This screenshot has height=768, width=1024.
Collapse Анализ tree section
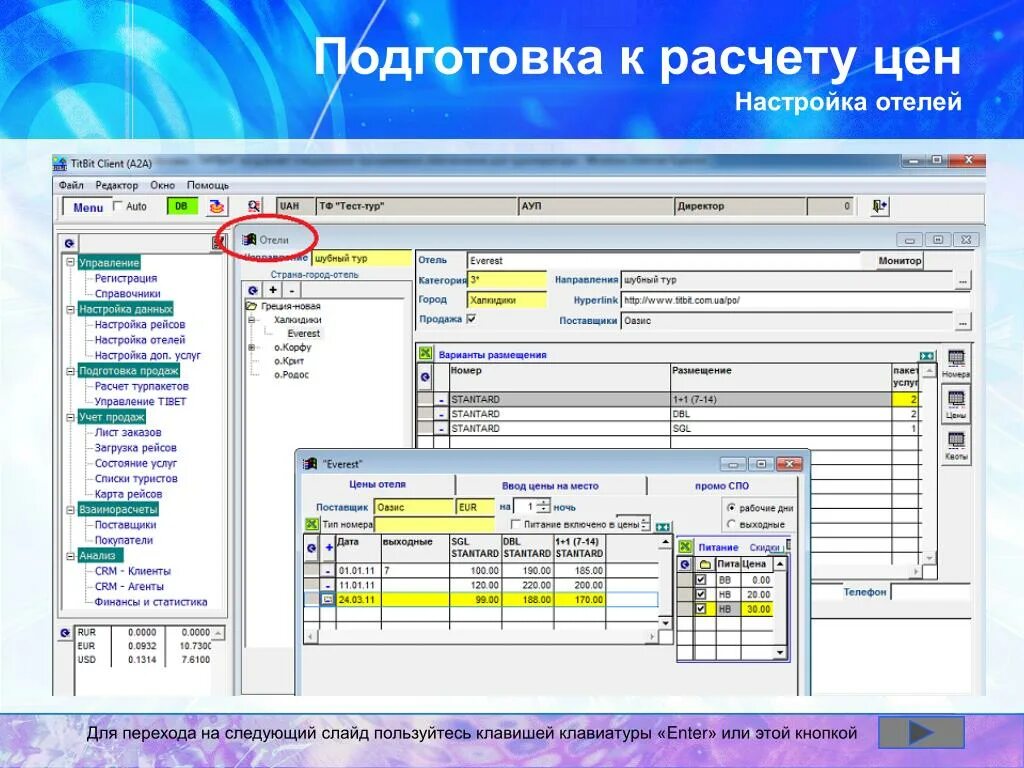click(71, 556)
